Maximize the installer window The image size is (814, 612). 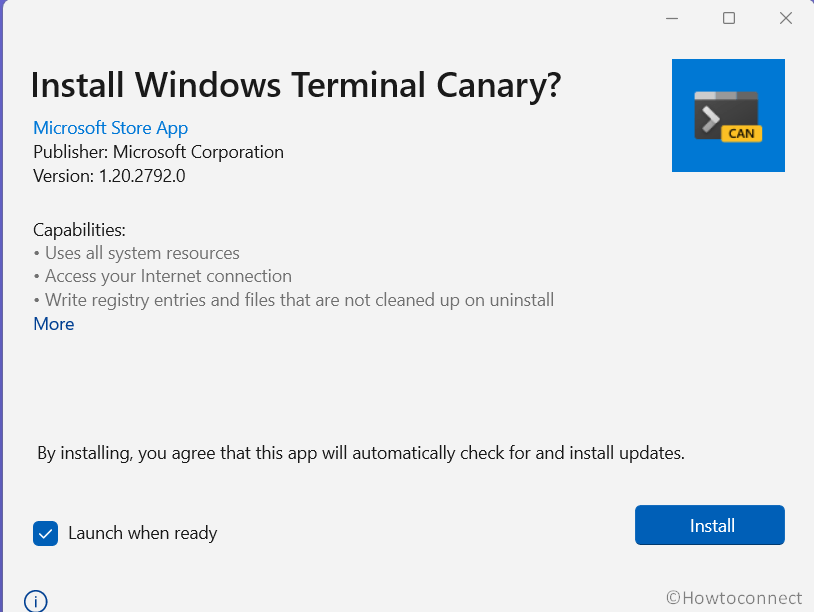pyautogui.click(x=728, y=17)
